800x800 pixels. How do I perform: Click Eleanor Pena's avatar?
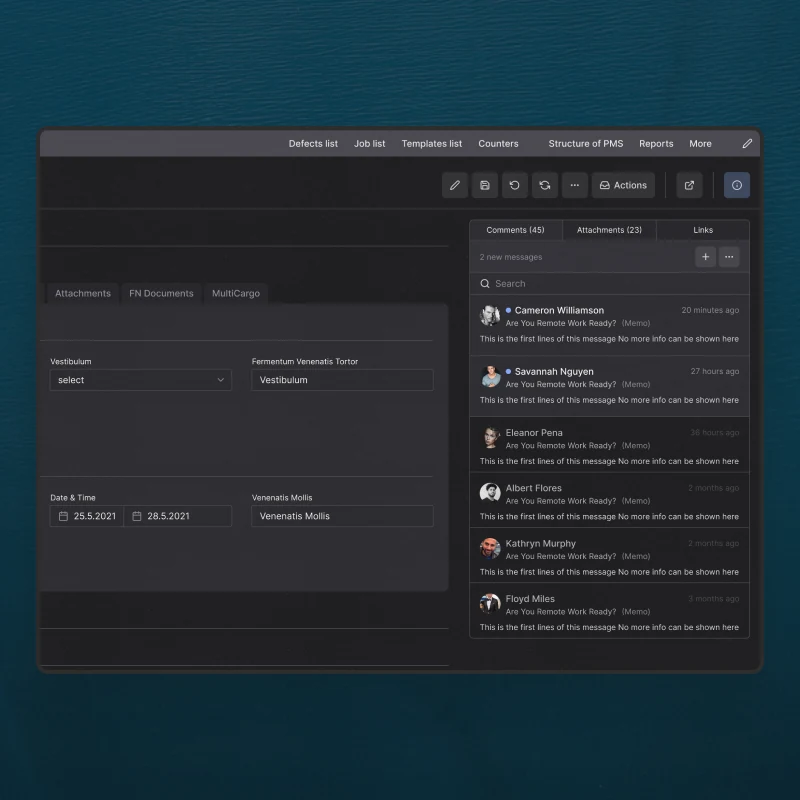pos(490,438)
